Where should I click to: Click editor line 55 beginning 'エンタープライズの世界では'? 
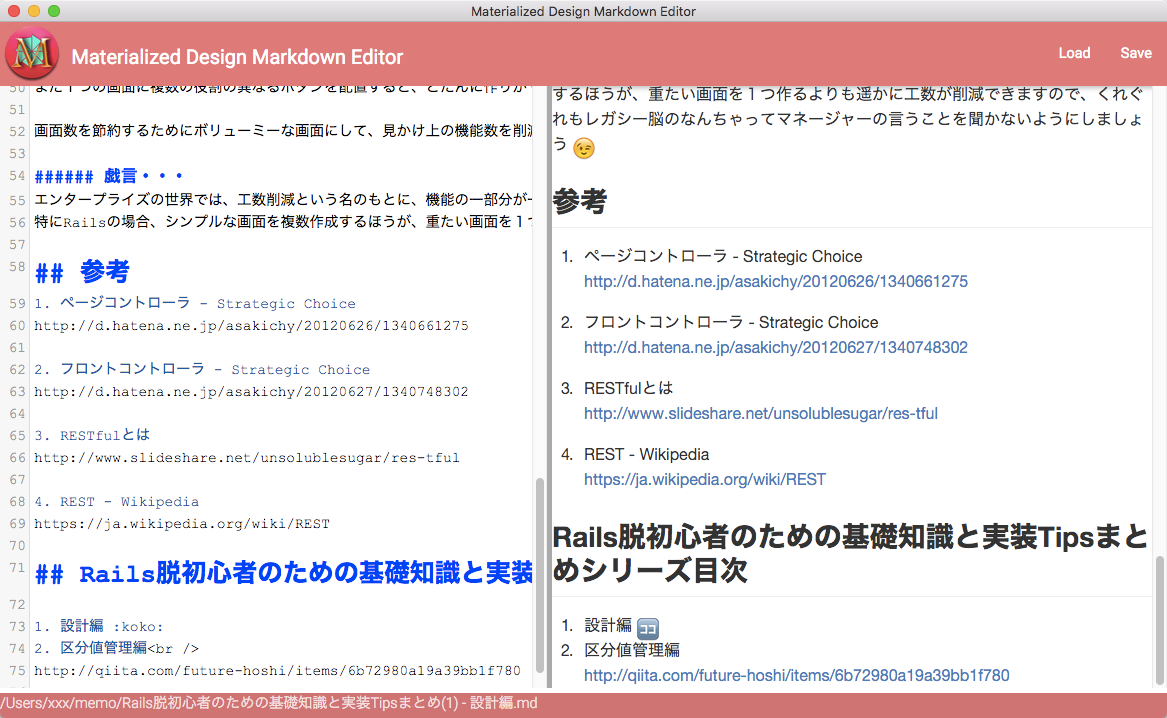(284, 199)
